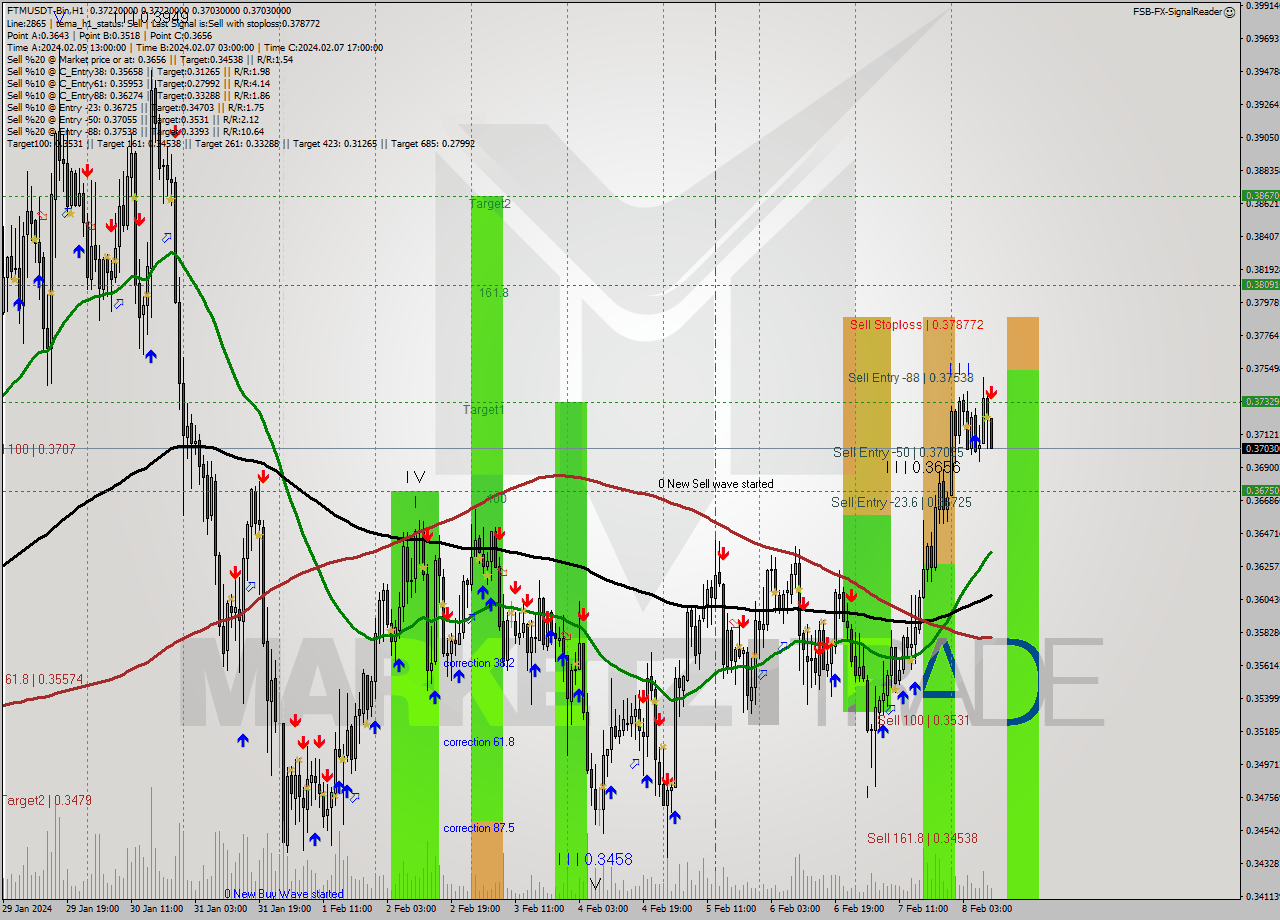Click the green price tag 0.38670
This screenshot has height=920, width=1280.
click(x=1260, y=196)
